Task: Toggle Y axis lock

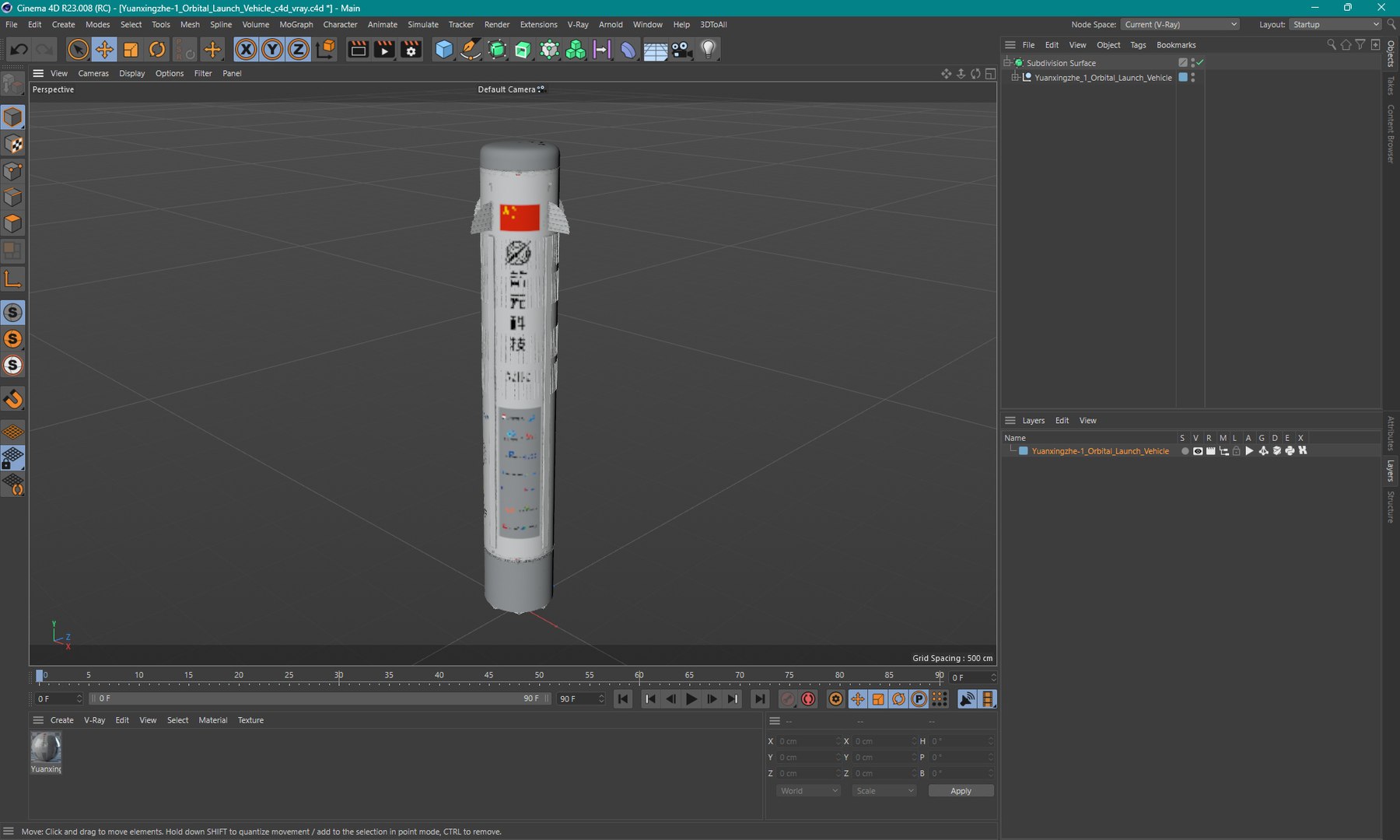Action: [x=272, y=50]
